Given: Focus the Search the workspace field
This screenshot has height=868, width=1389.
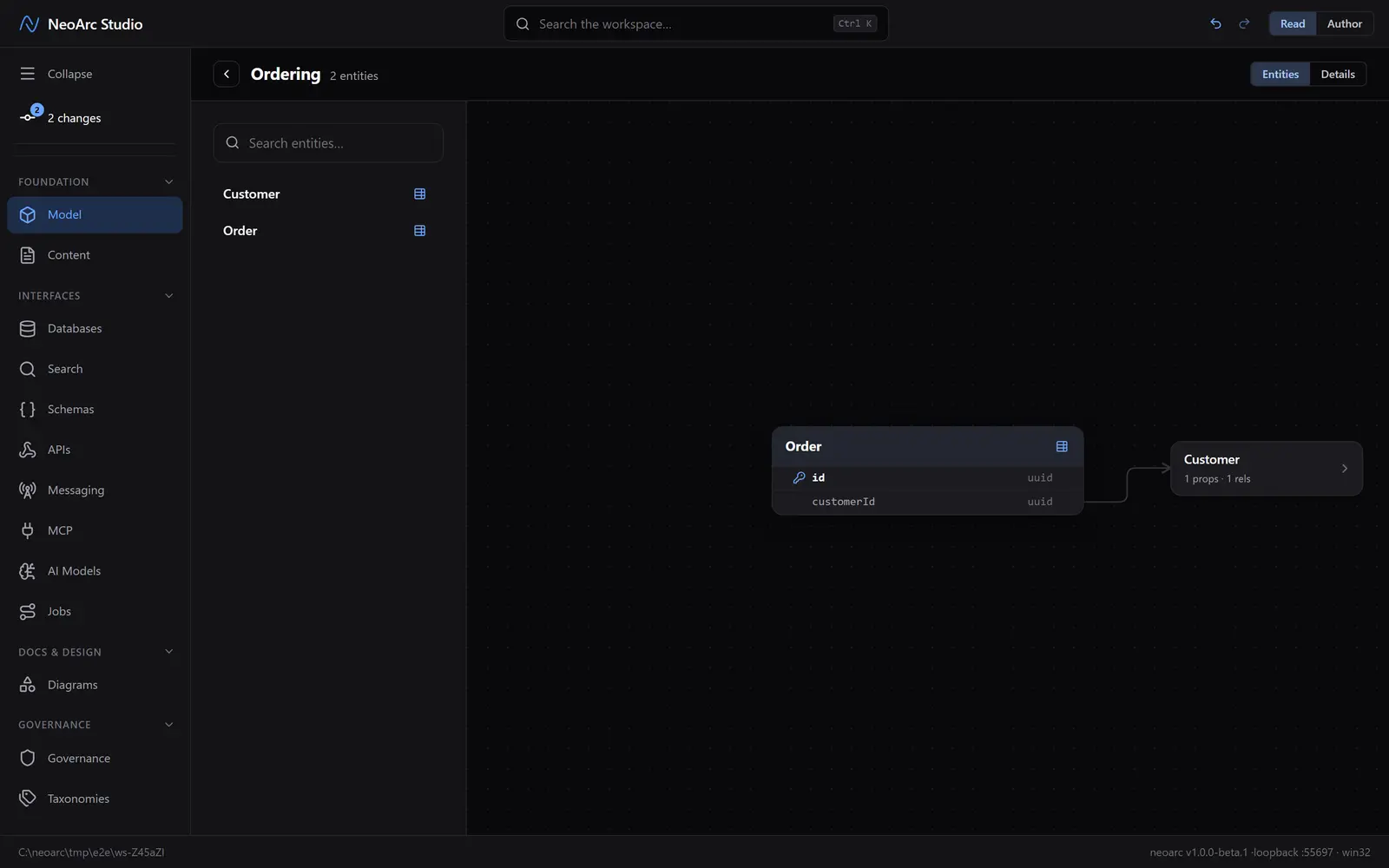Looking at the screenshot, I should tap(696, 23).
